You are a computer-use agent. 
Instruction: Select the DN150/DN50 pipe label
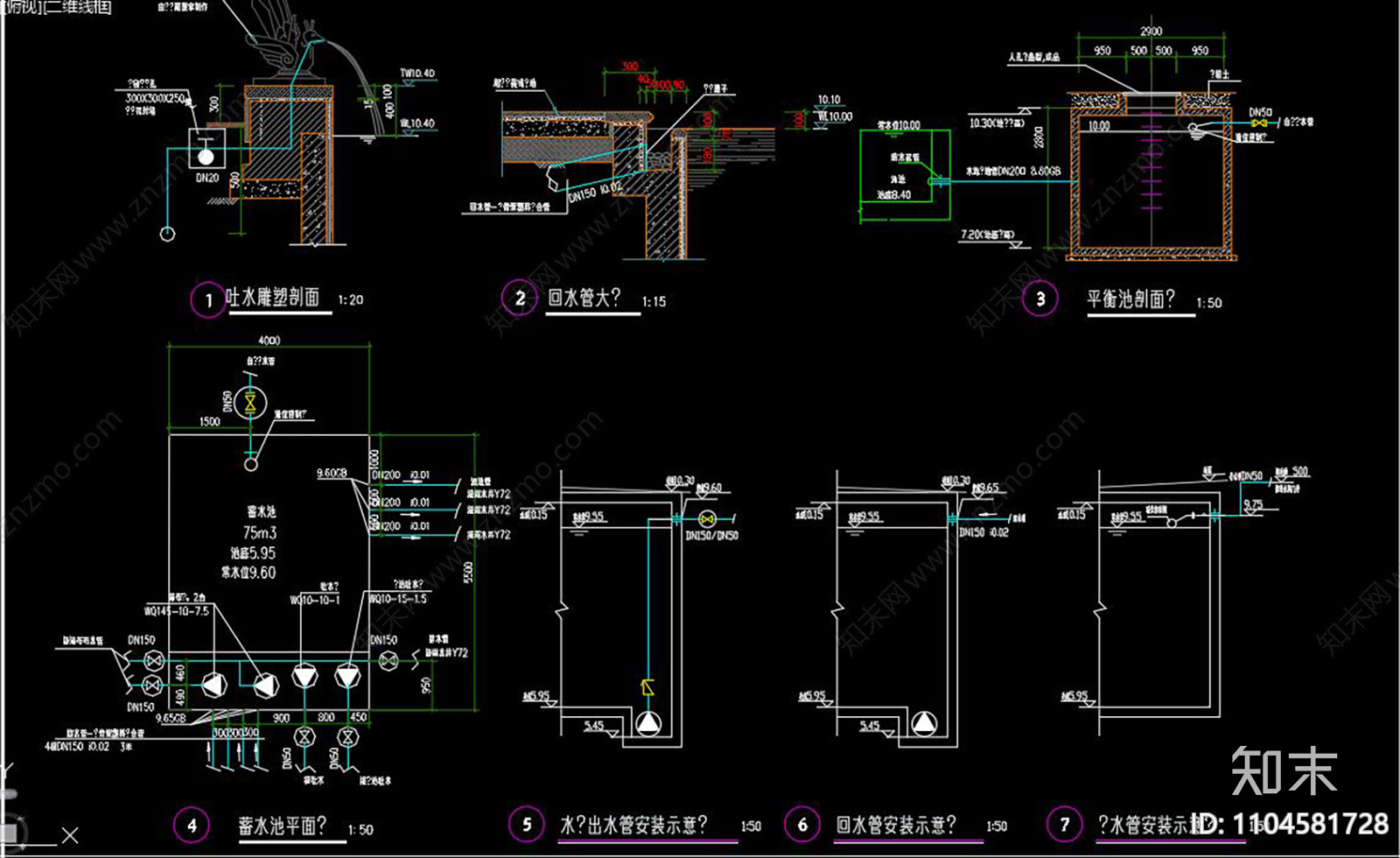click(x=711, y=536)
